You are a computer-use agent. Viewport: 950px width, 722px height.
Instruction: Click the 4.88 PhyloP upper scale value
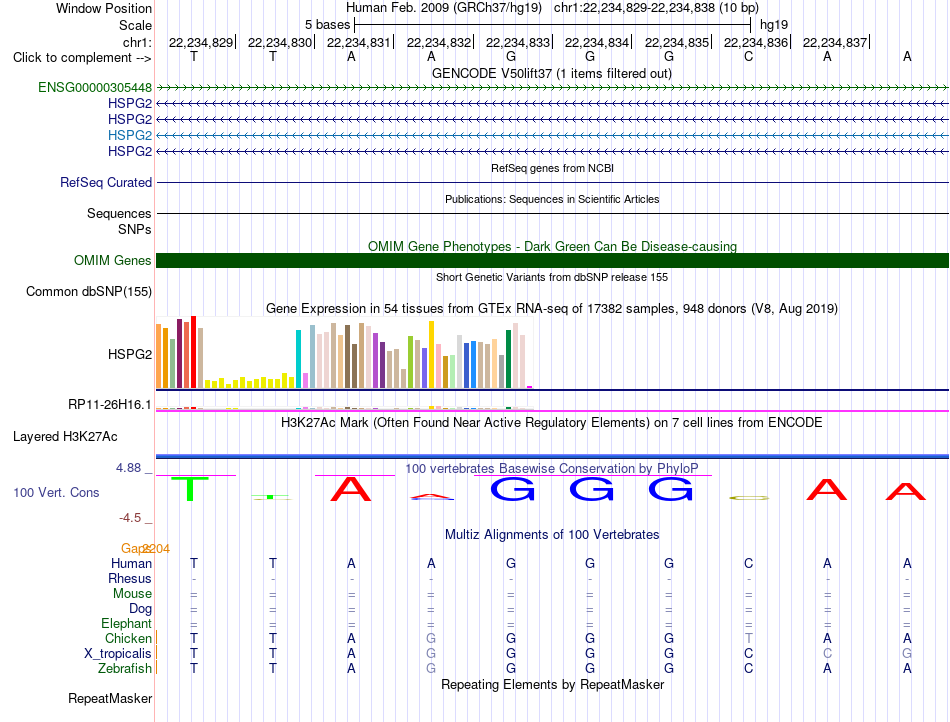click(x=128, y=468)
